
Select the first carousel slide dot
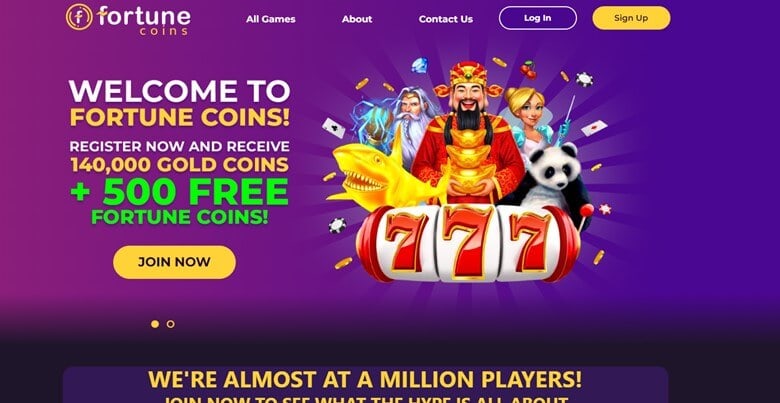click(155, 324)
